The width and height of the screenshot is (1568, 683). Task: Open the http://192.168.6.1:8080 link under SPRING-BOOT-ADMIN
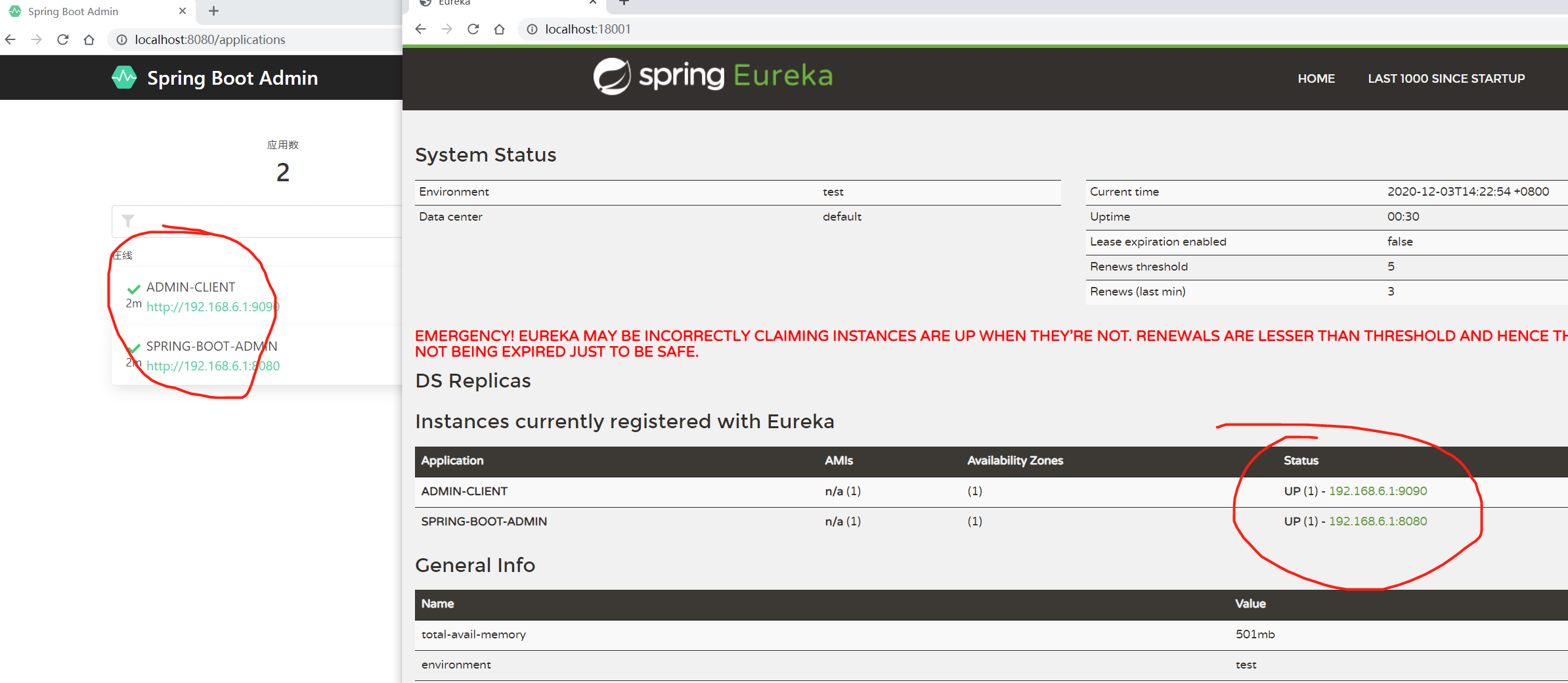(x=213, y=366)
